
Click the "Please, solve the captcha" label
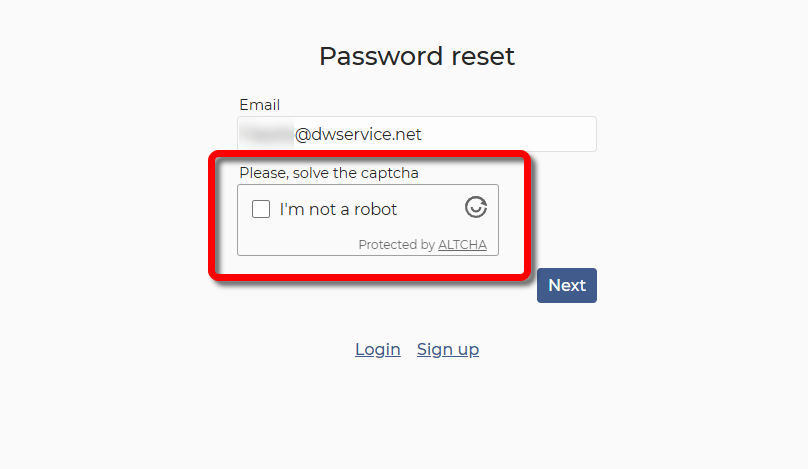coord(328,173)
